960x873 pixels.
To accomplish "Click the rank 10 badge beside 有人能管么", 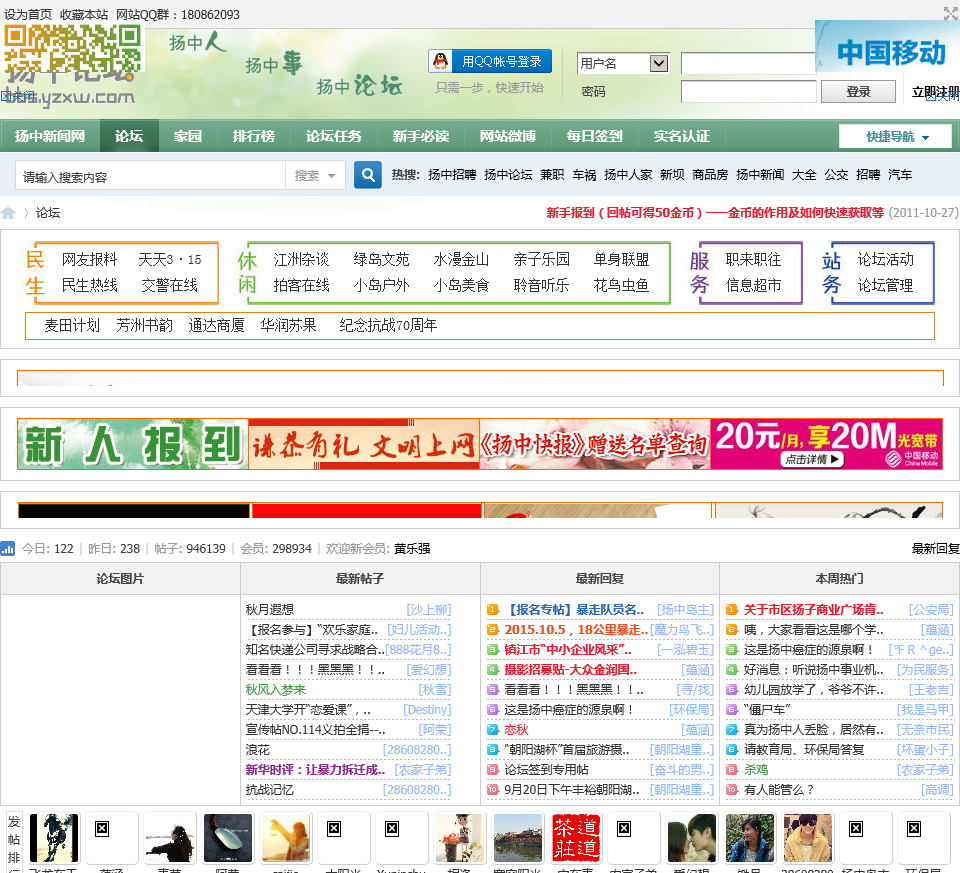I will (731, 790).
